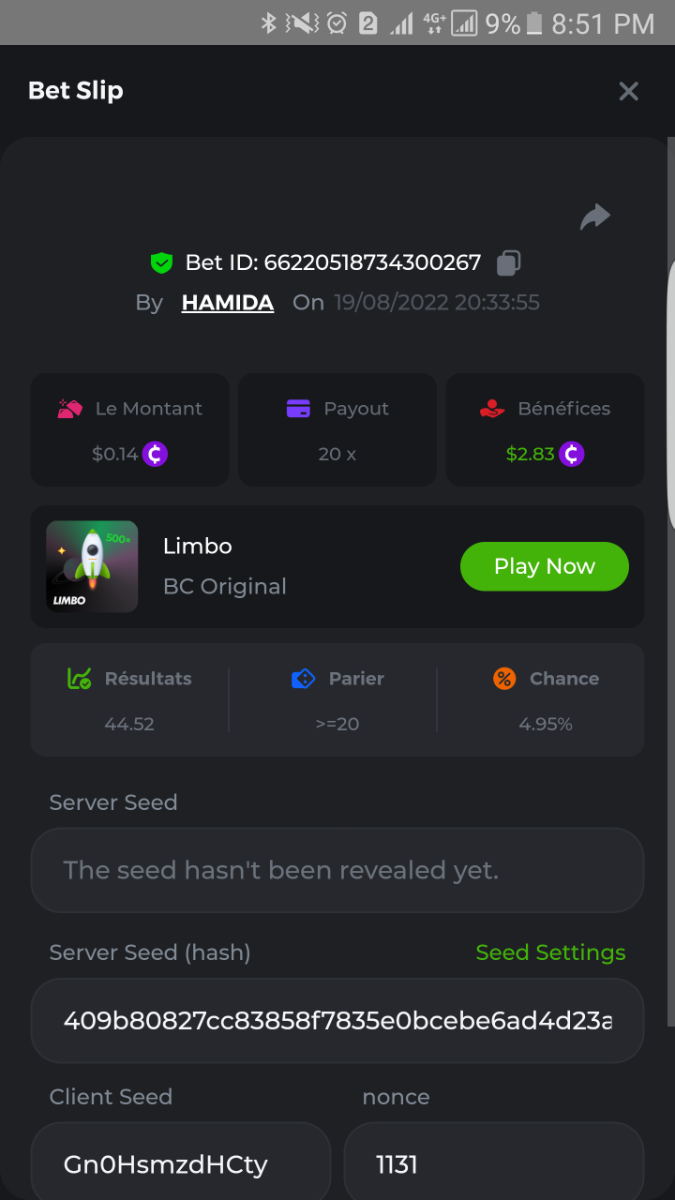Click the Client Seed field

[x=180, y=1164]
